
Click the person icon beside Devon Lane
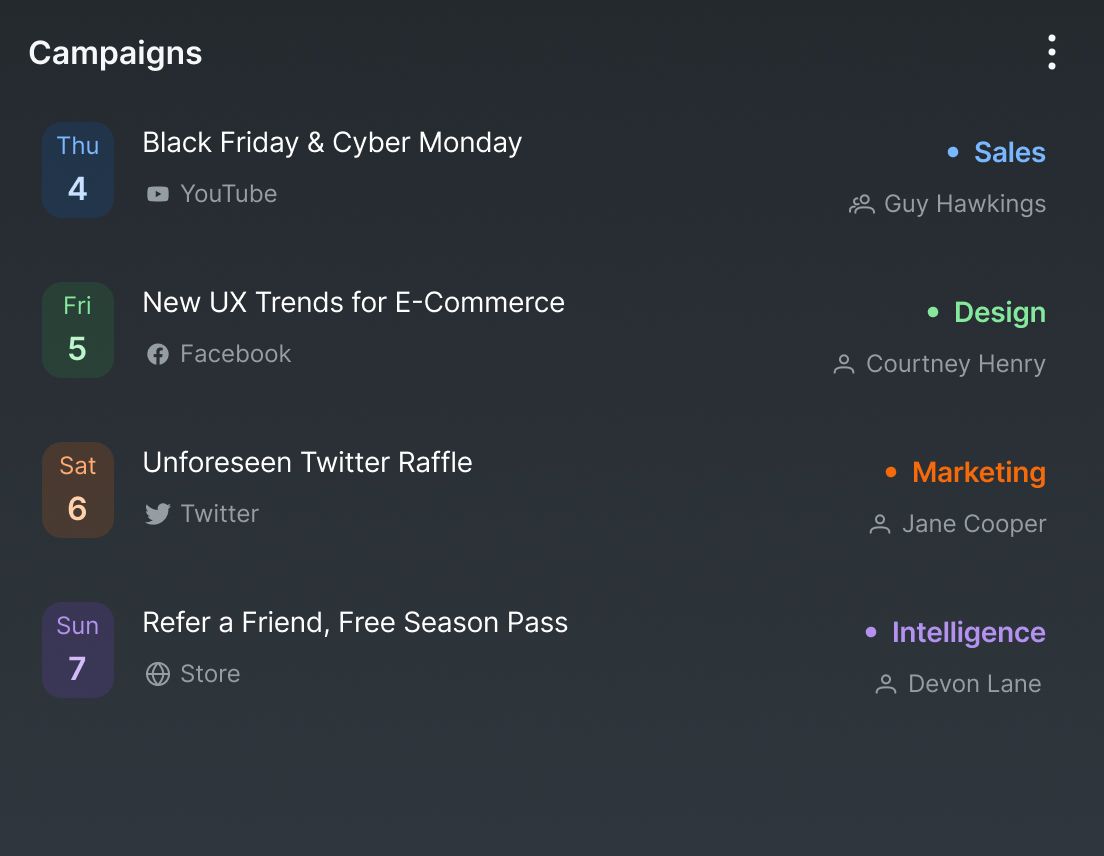pyautogui.click(x=886, y=685)
